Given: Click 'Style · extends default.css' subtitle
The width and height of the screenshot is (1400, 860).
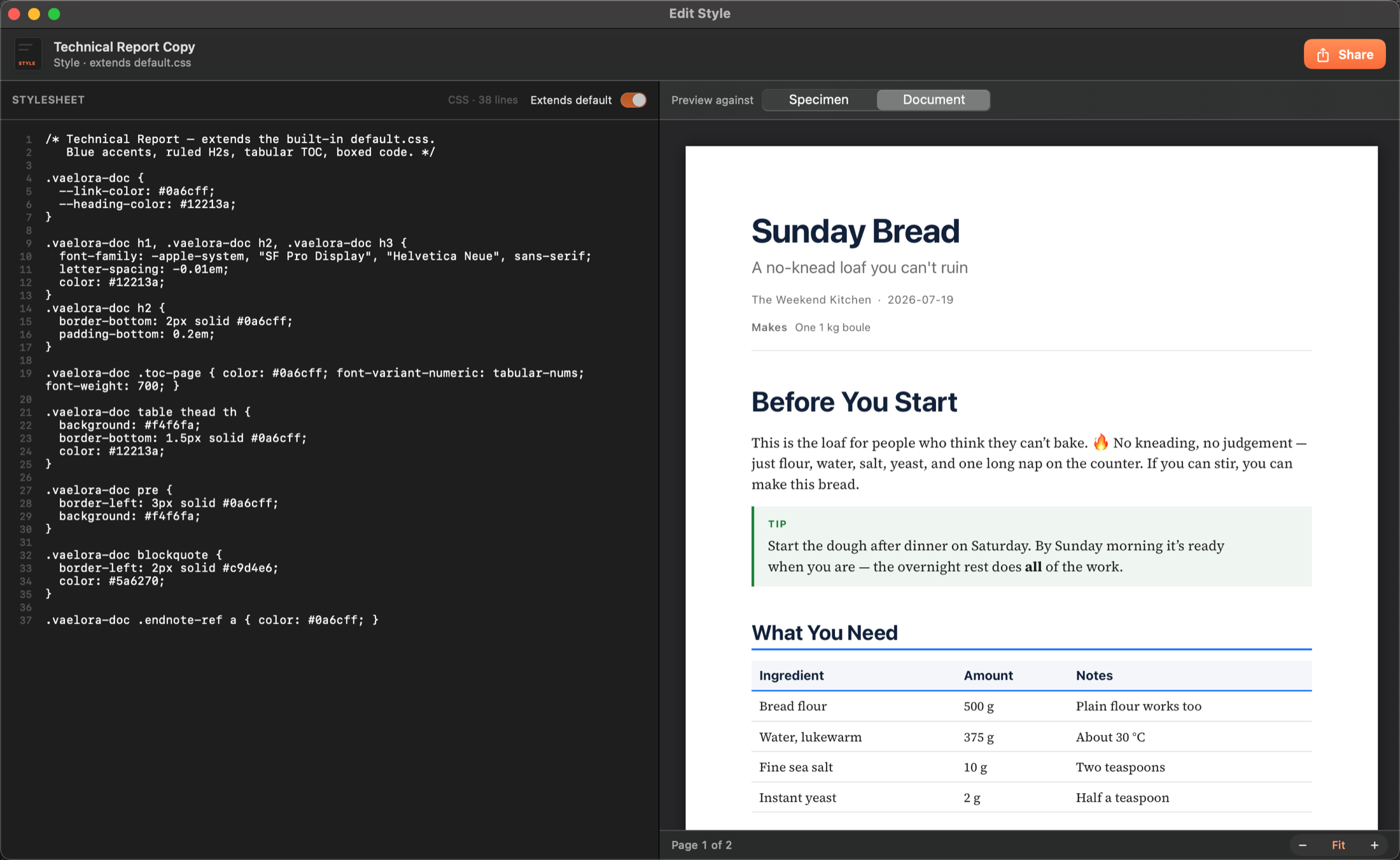Looking at the screenshot, I should tap(122, 62).
